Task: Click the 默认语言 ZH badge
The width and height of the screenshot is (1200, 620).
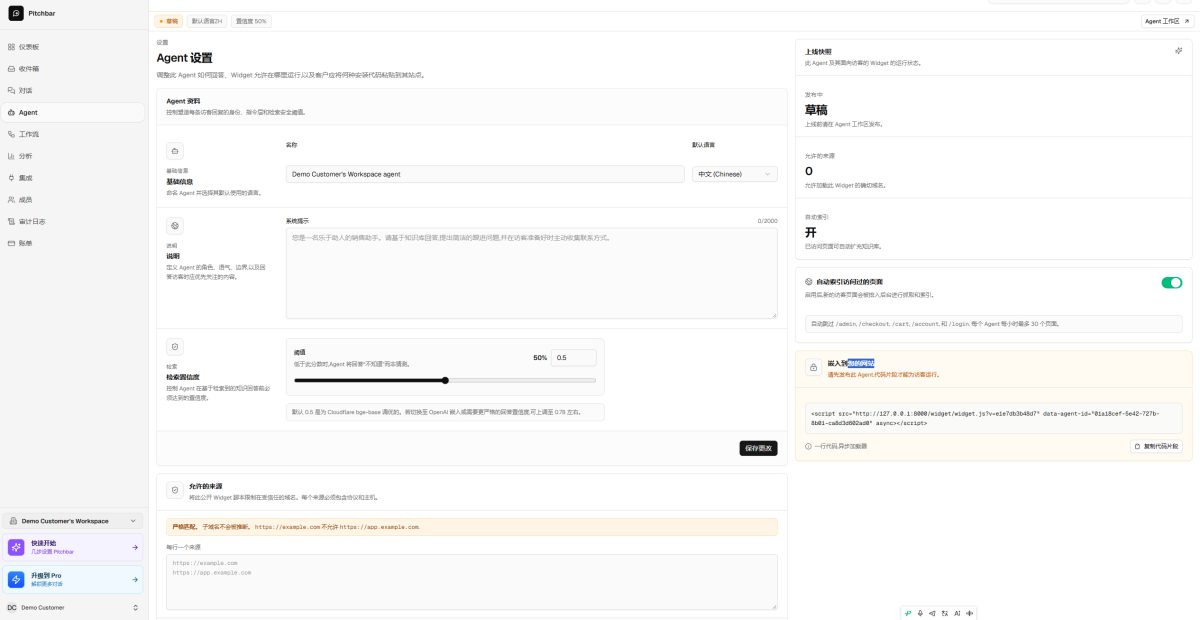Action: (x=207, y=21)
